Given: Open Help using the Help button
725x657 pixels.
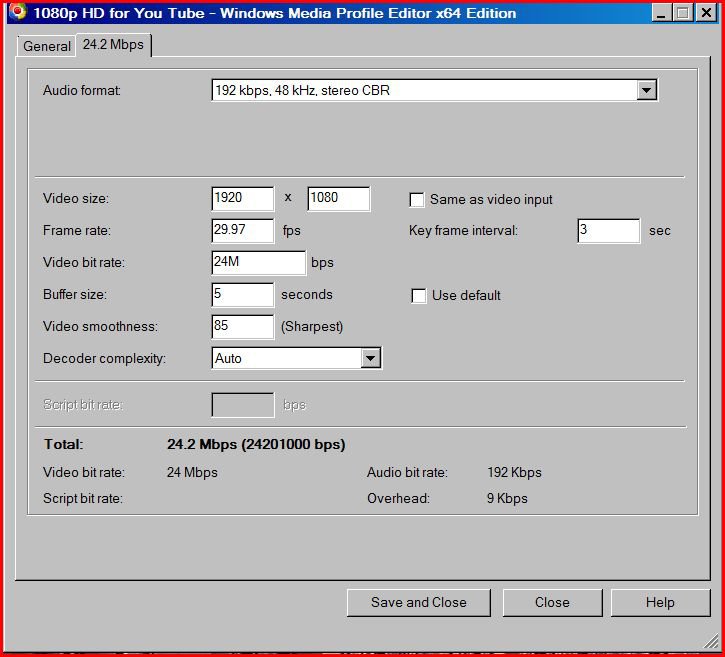Looking at the screenshot, I should (659, 602).
